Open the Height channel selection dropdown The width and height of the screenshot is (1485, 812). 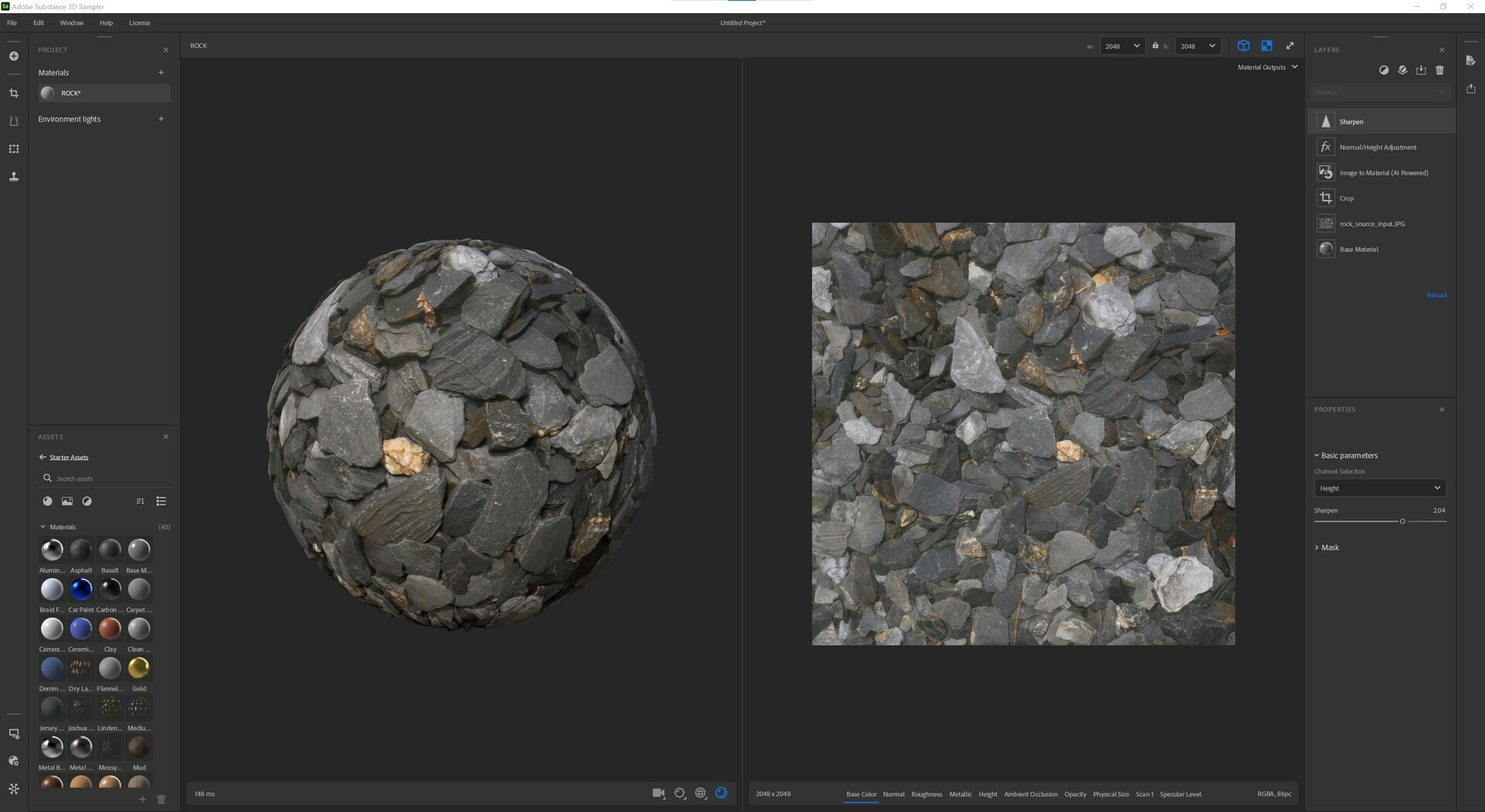click(x=1379, y=488)
